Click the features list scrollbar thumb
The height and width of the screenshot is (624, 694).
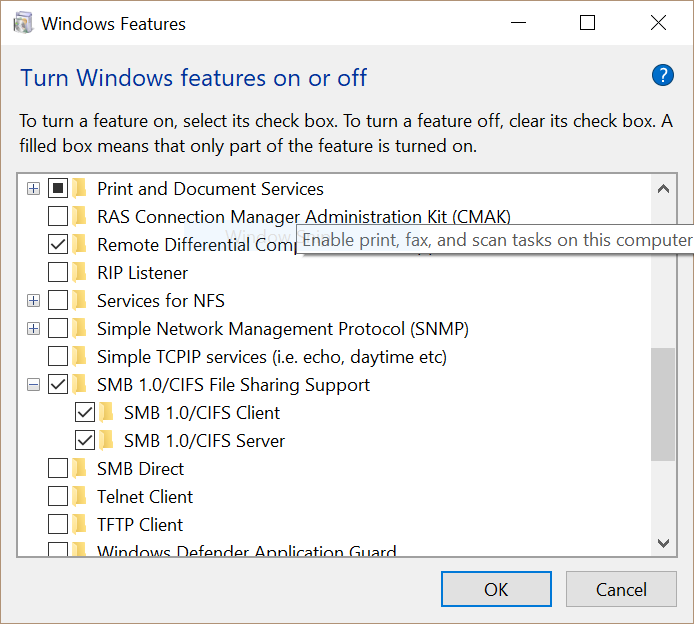coord(663,404)
